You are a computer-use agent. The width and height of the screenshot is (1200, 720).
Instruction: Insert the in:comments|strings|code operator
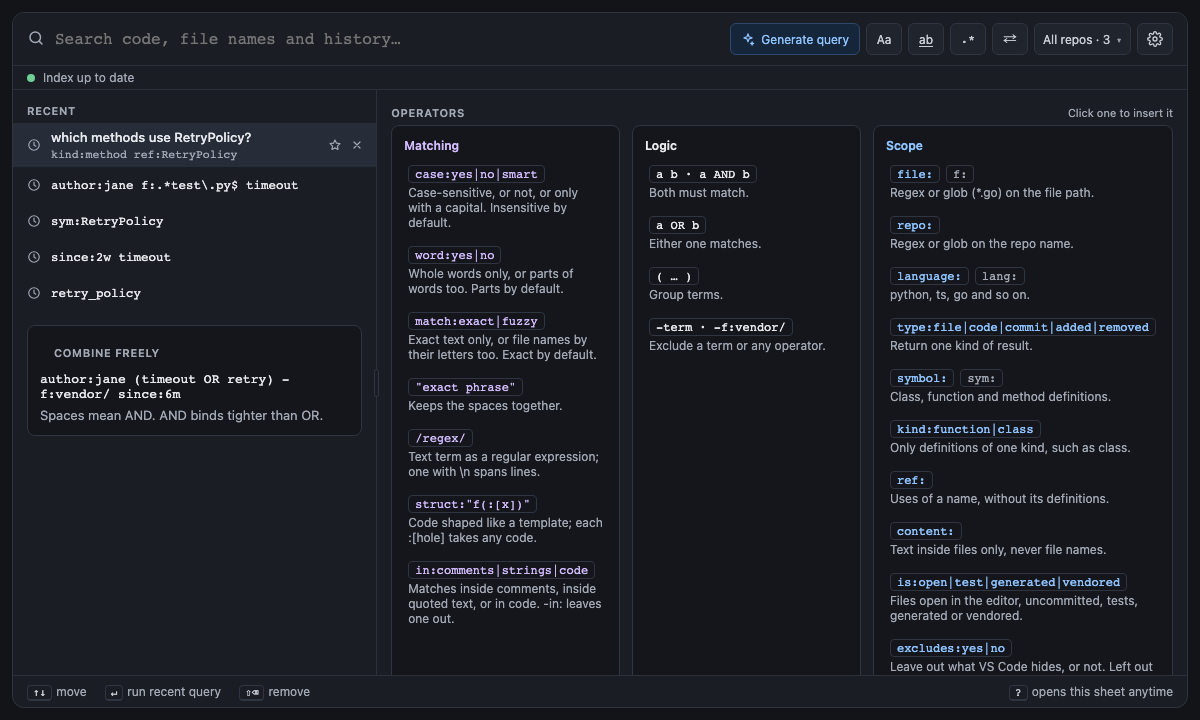(x=502, y=570)
